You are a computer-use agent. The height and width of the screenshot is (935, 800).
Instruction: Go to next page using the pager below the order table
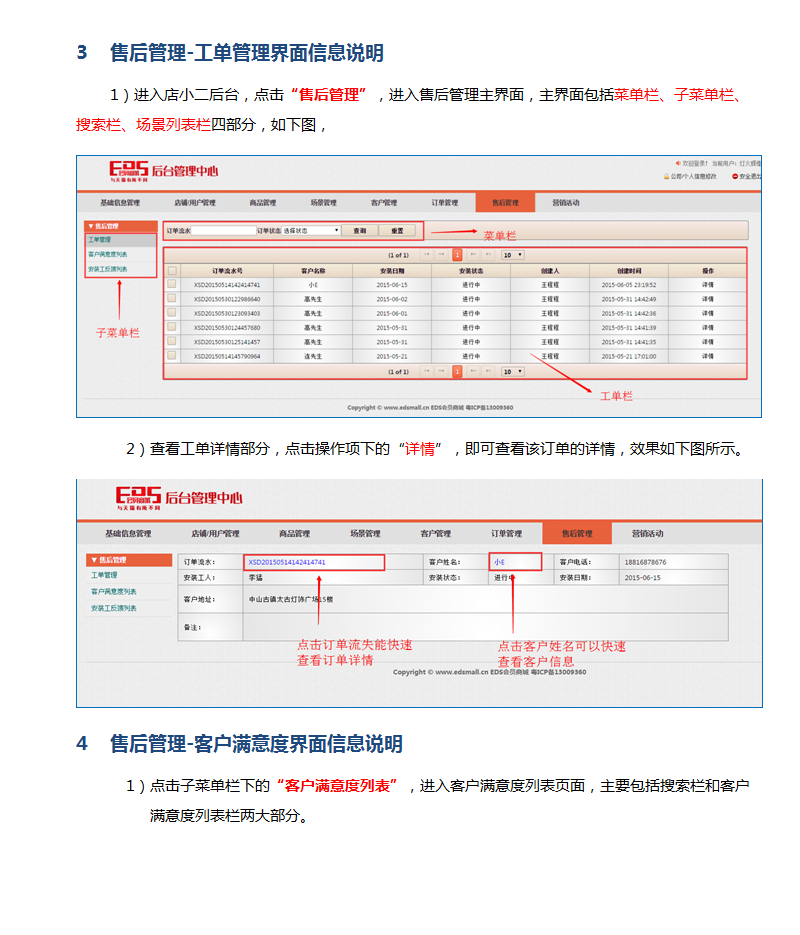473,371
